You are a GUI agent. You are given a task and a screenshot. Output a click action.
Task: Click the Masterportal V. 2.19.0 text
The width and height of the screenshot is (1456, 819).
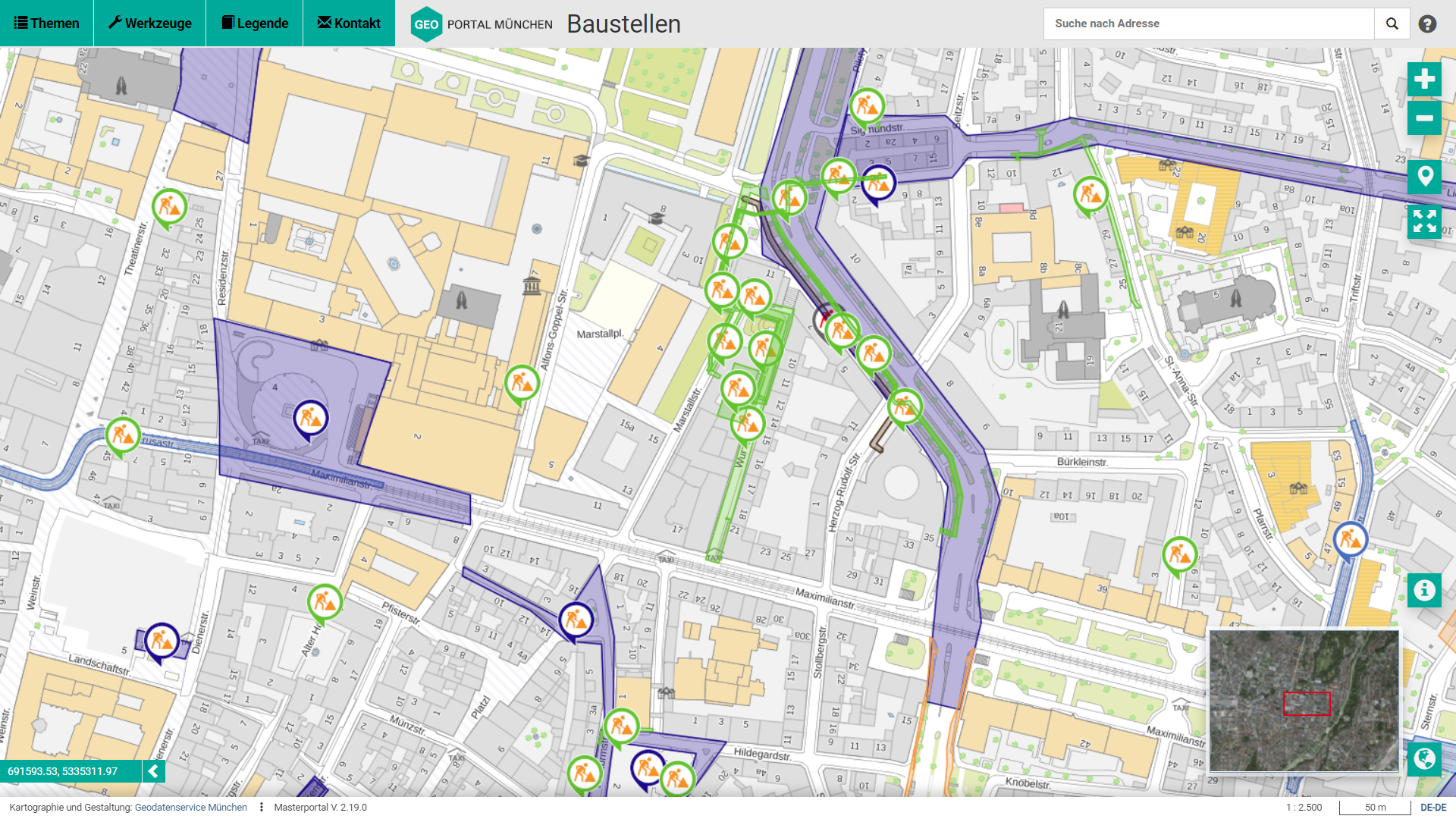321,808
